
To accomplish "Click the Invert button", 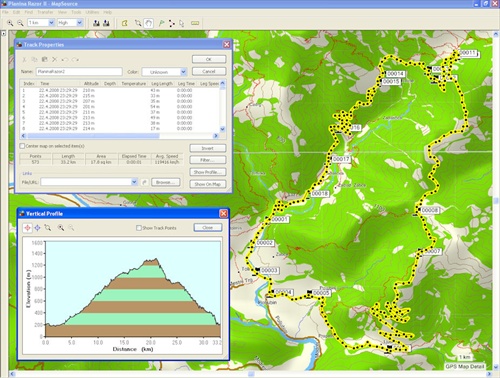I will coord(208,148).
